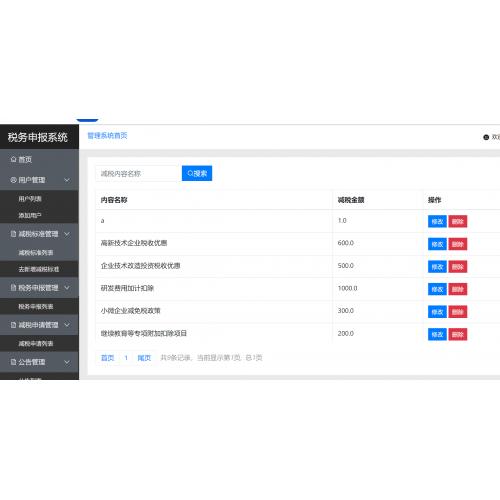Click the 管理系统首页 breadcrumb link

point(107,135)
